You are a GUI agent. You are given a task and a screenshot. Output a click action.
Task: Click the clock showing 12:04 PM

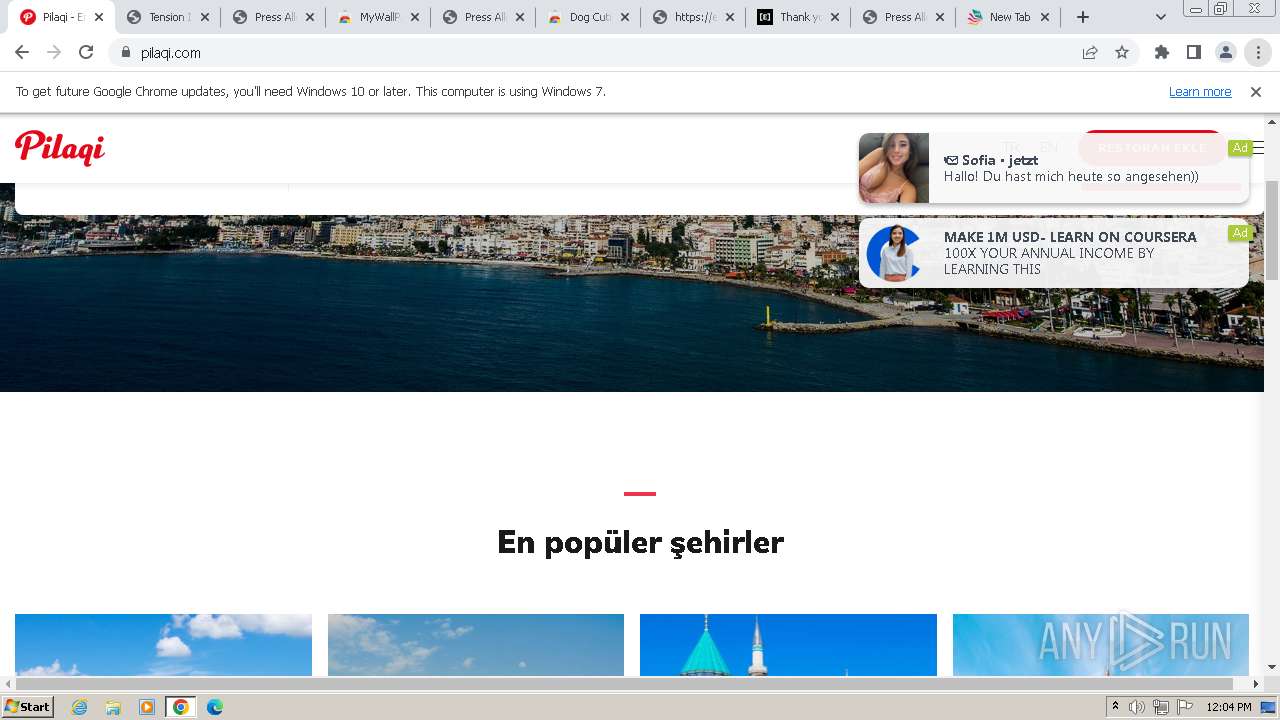click(x=1229, y=707)
